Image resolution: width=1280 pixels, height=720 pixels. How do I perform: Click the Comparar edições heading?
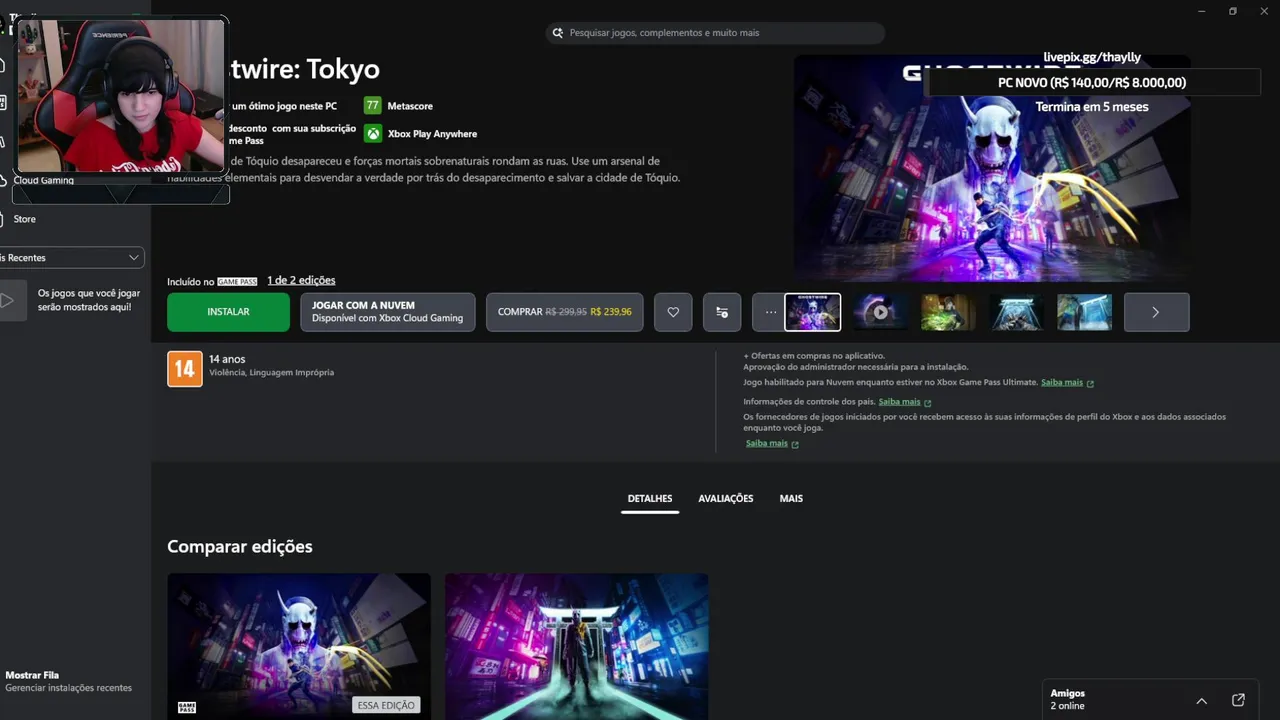pyautogui.click(x=240, y=547)
